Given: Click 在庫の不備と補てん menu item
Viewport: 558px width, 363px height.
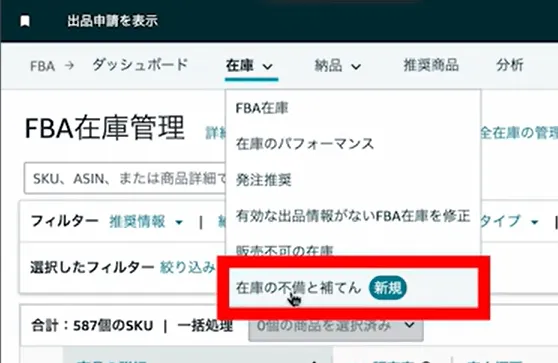Looking at the screenshot, I should coord(298,288).
